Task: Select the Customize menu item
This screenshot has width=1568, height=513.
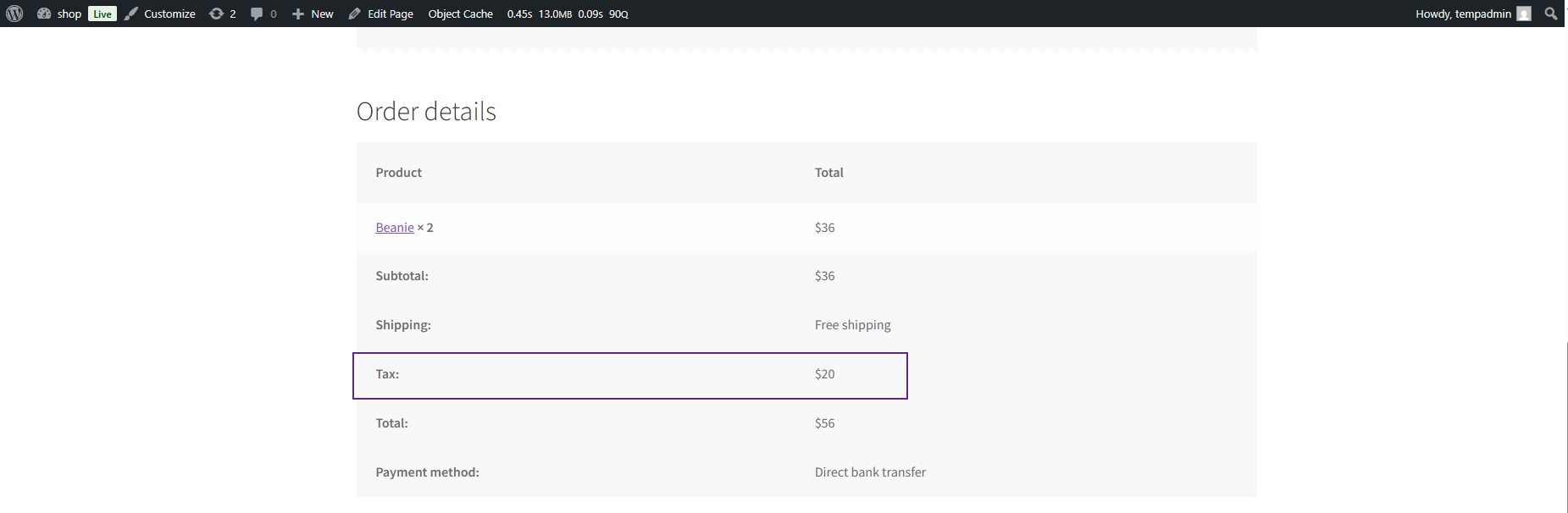Action: point(169,14)
